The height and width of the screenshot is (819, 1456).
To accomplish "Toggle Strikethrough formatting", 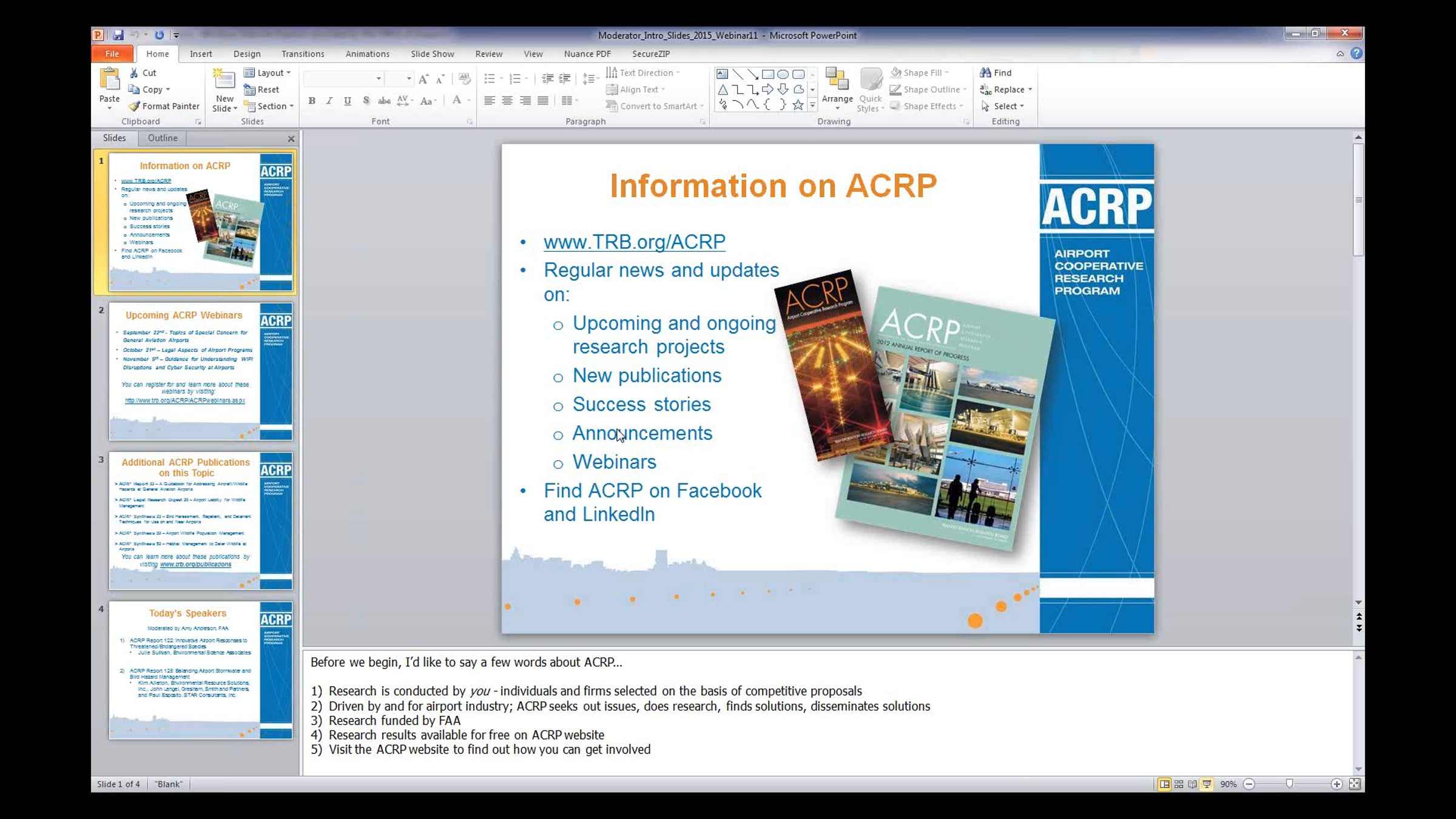I will coord(384,101).
